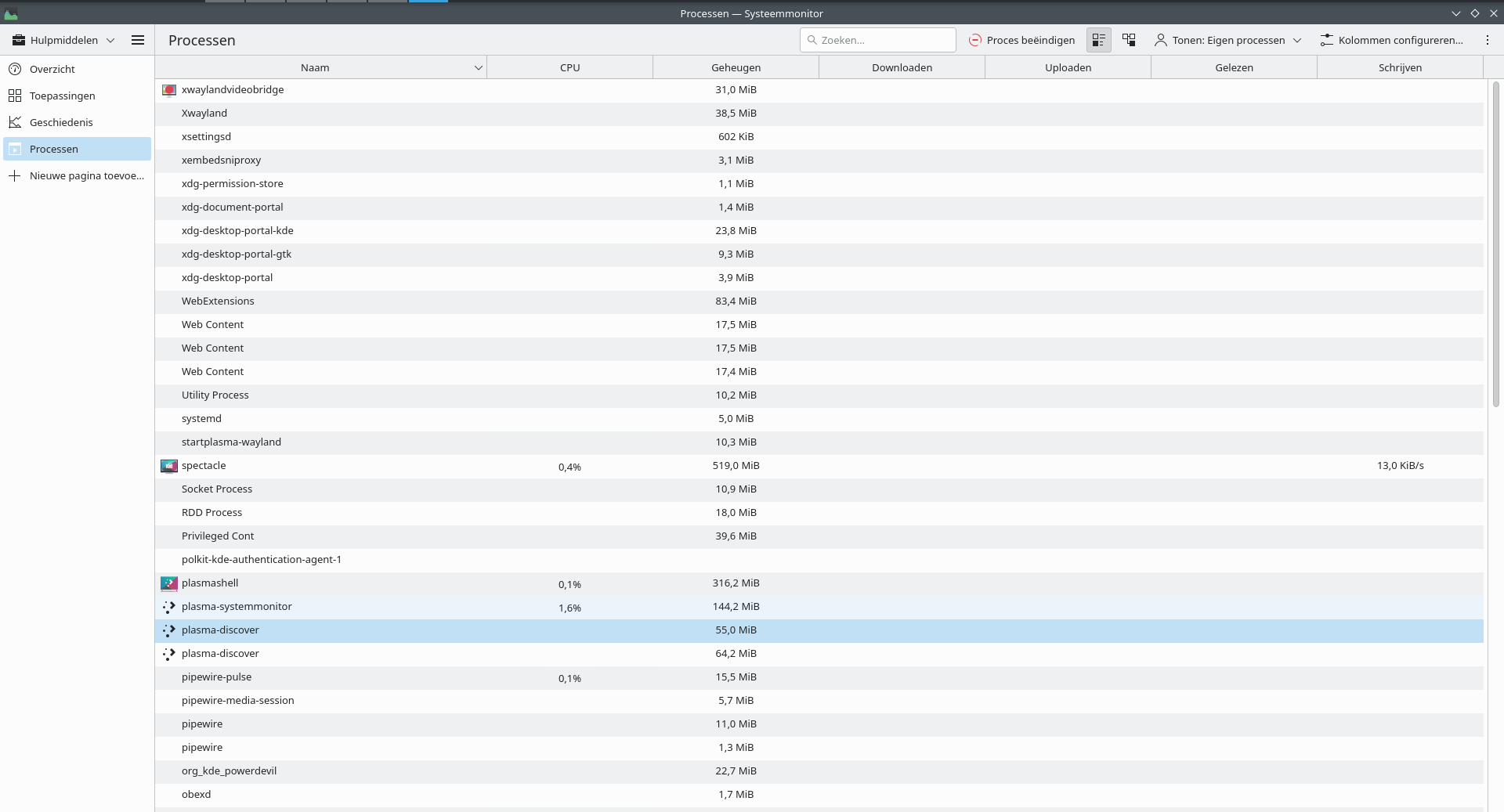
Task: Open the Geschiedenis page
Action: (x=77, y=122)
